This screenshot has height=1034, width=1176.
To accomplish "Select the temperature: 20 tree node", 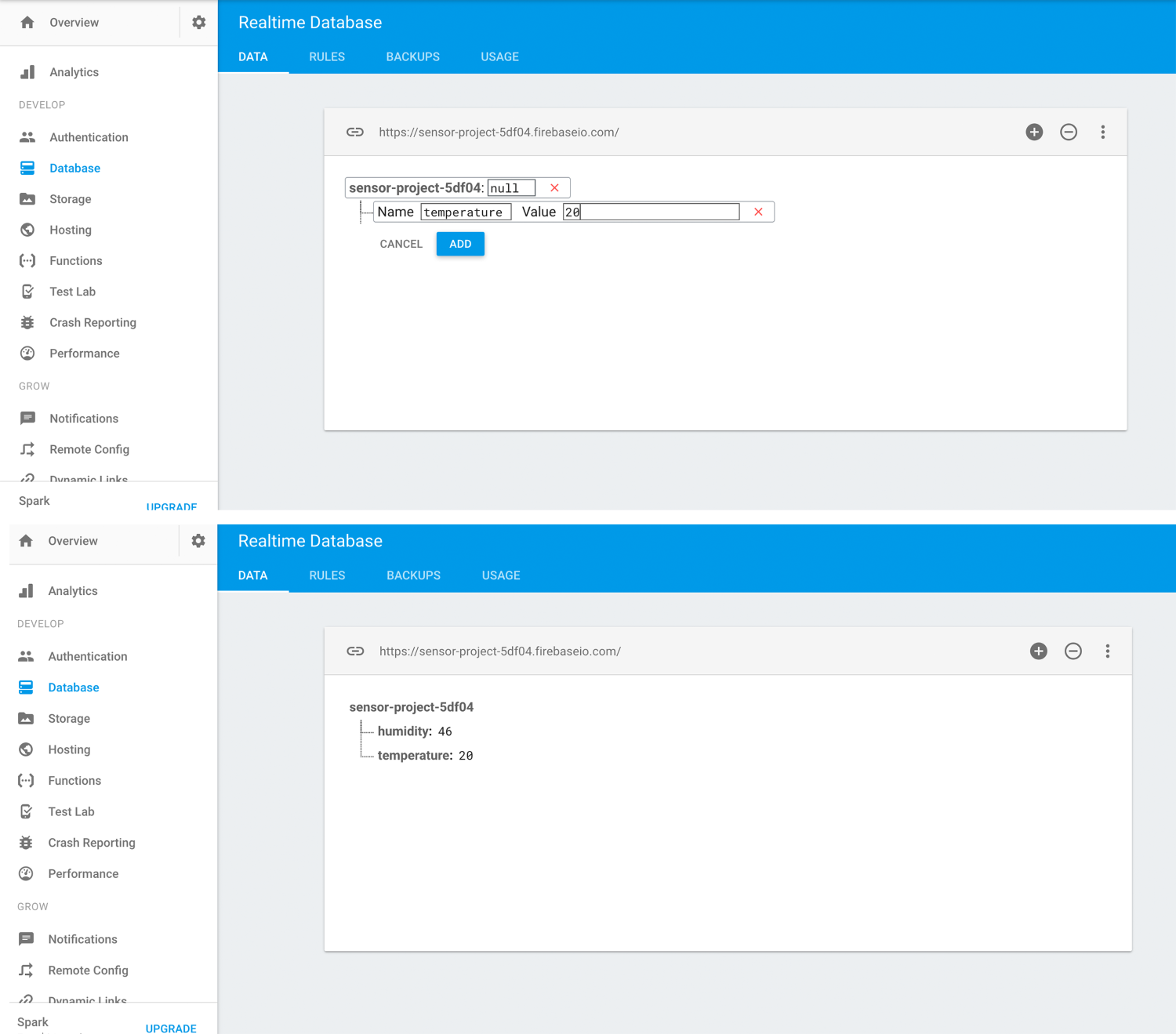I will pos(424,756).
